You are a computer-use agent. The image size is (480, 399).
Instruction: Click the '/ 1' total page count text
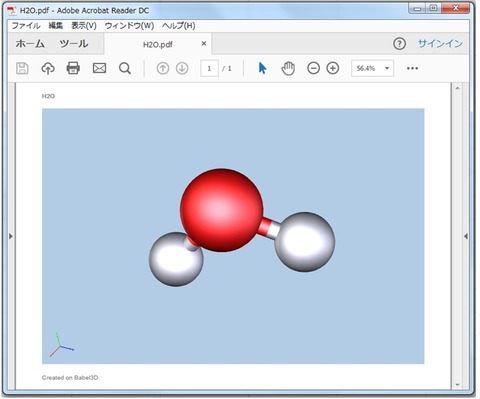coord(227,68)
